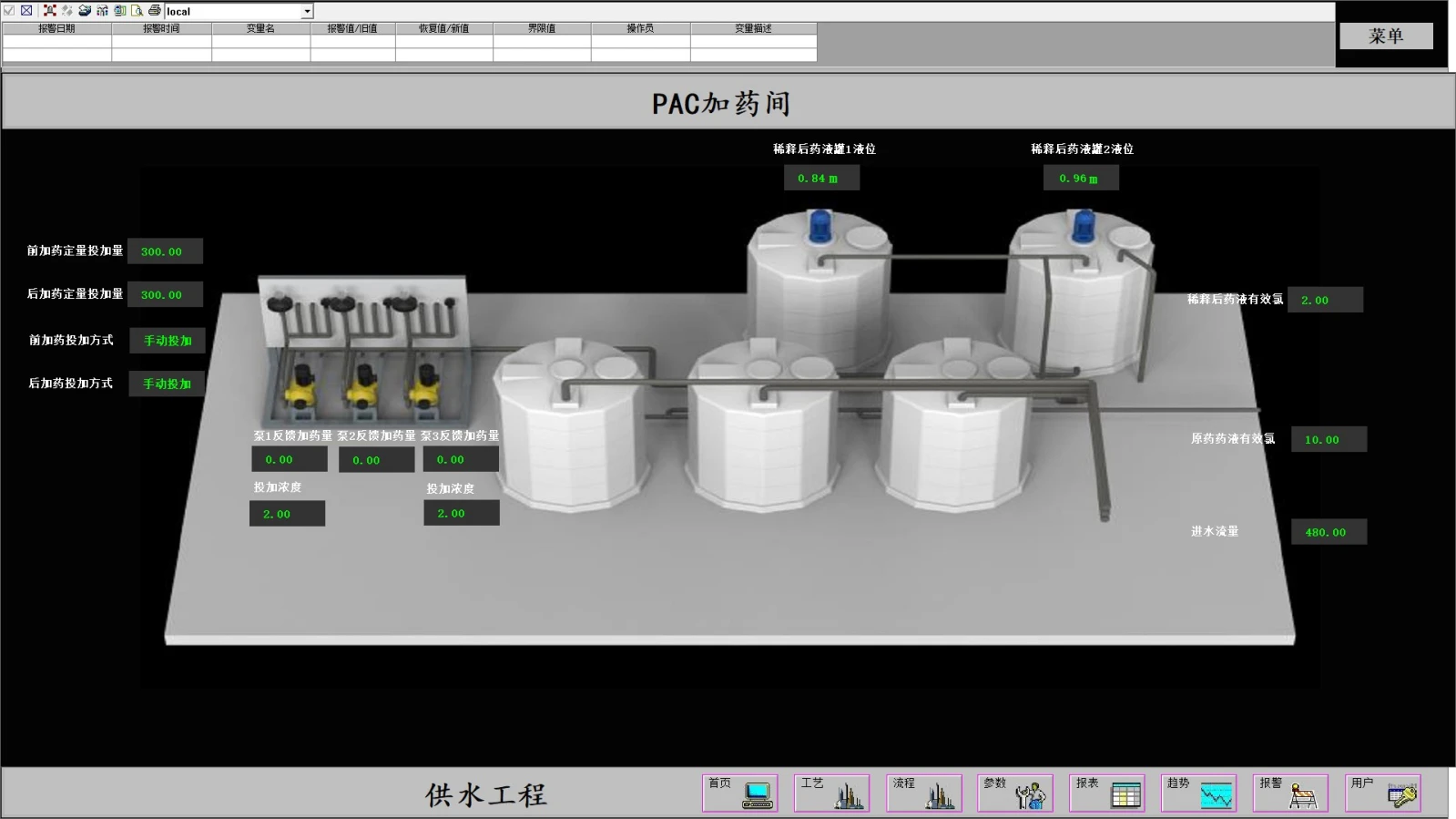Click the print preview magnifier icon

pyautogui.click(x=137, y=11)
